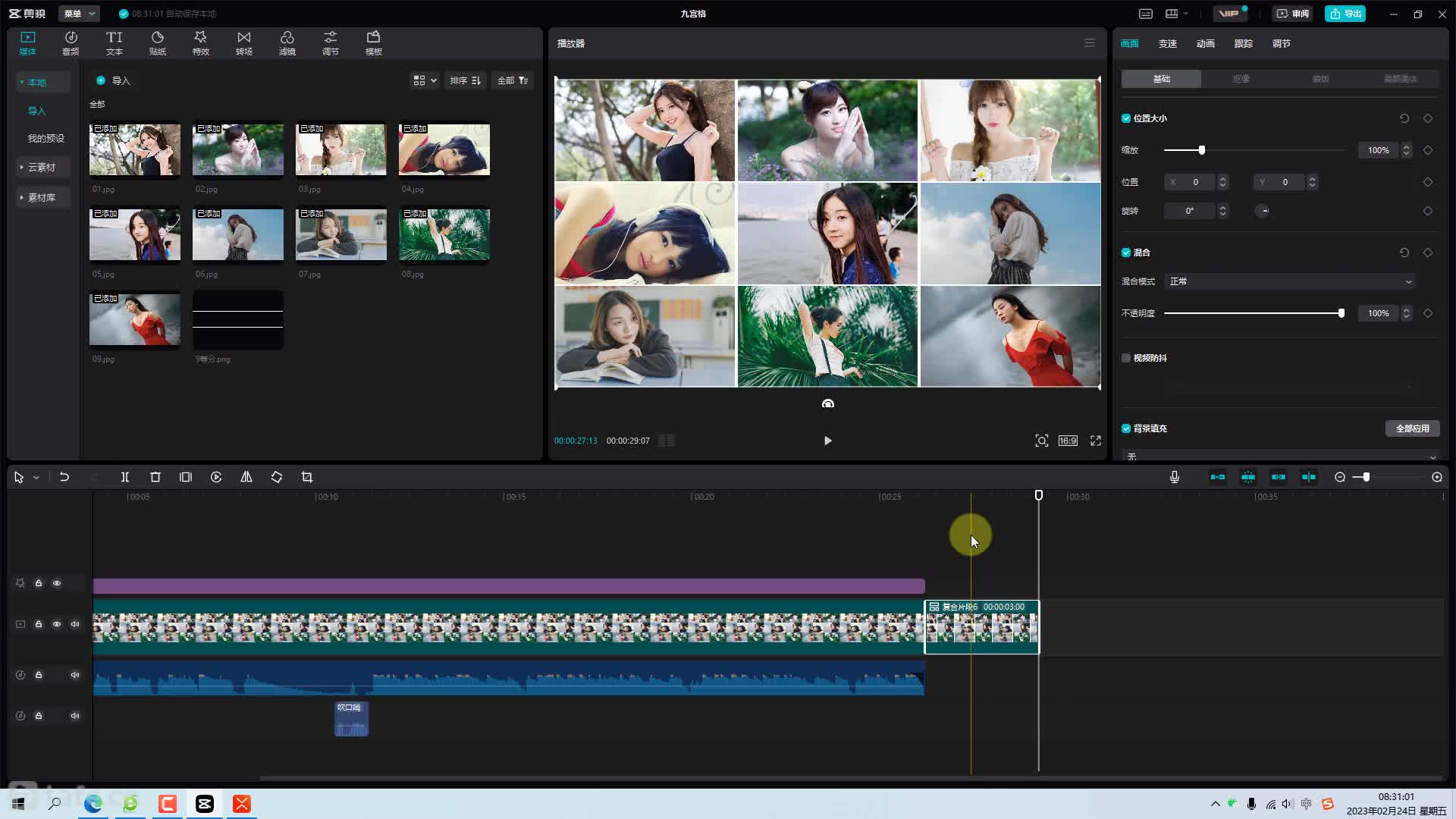Screen dimensions: 1456x819
Task: Open the Effects (特效) panel
Action: 200,43
